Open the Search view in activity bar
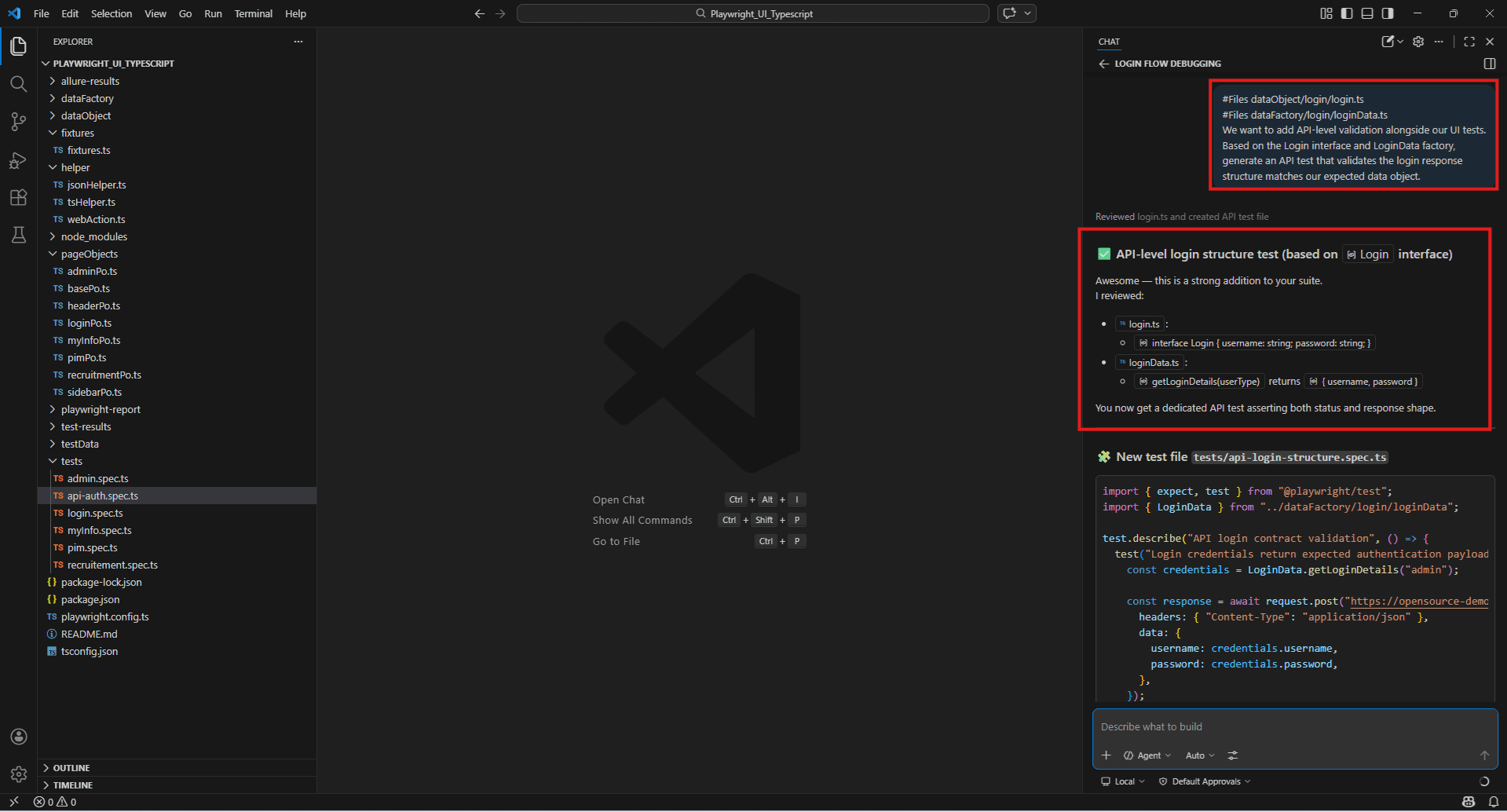Image resolution: width=1507 pixels, height=812 pixels. (x=19, y=84)
